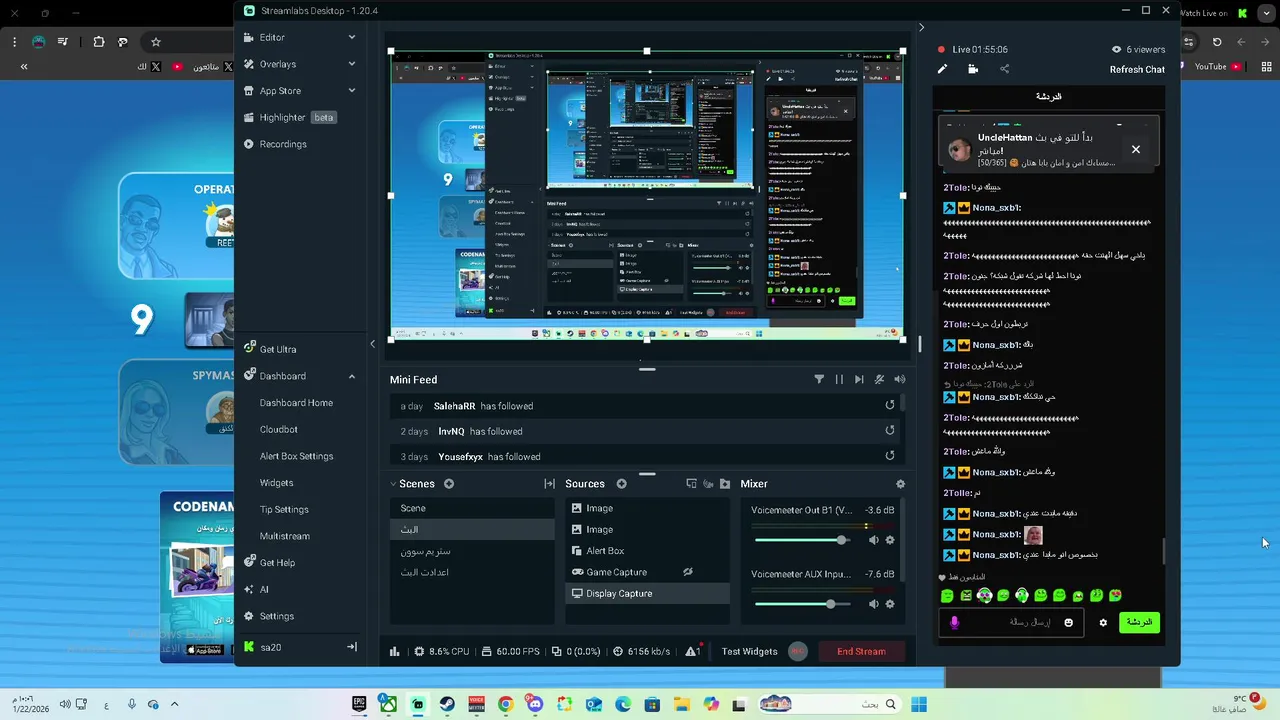Switch to the ستريم سوون scene

[x=472, y=551]
